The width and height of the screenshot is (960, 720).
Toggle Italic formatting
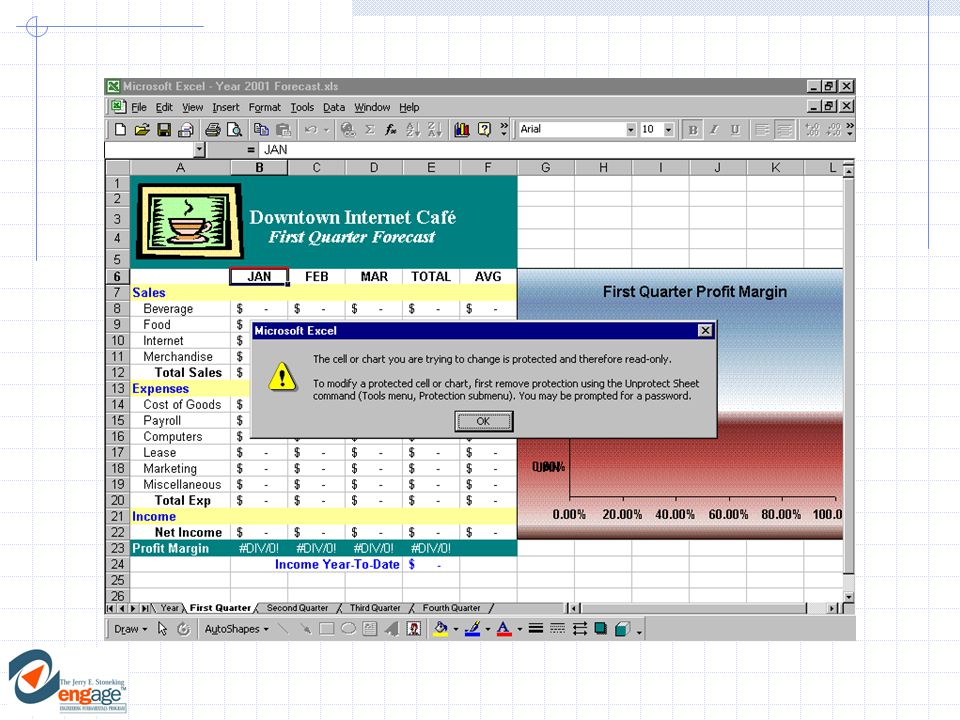click(714, 129)
